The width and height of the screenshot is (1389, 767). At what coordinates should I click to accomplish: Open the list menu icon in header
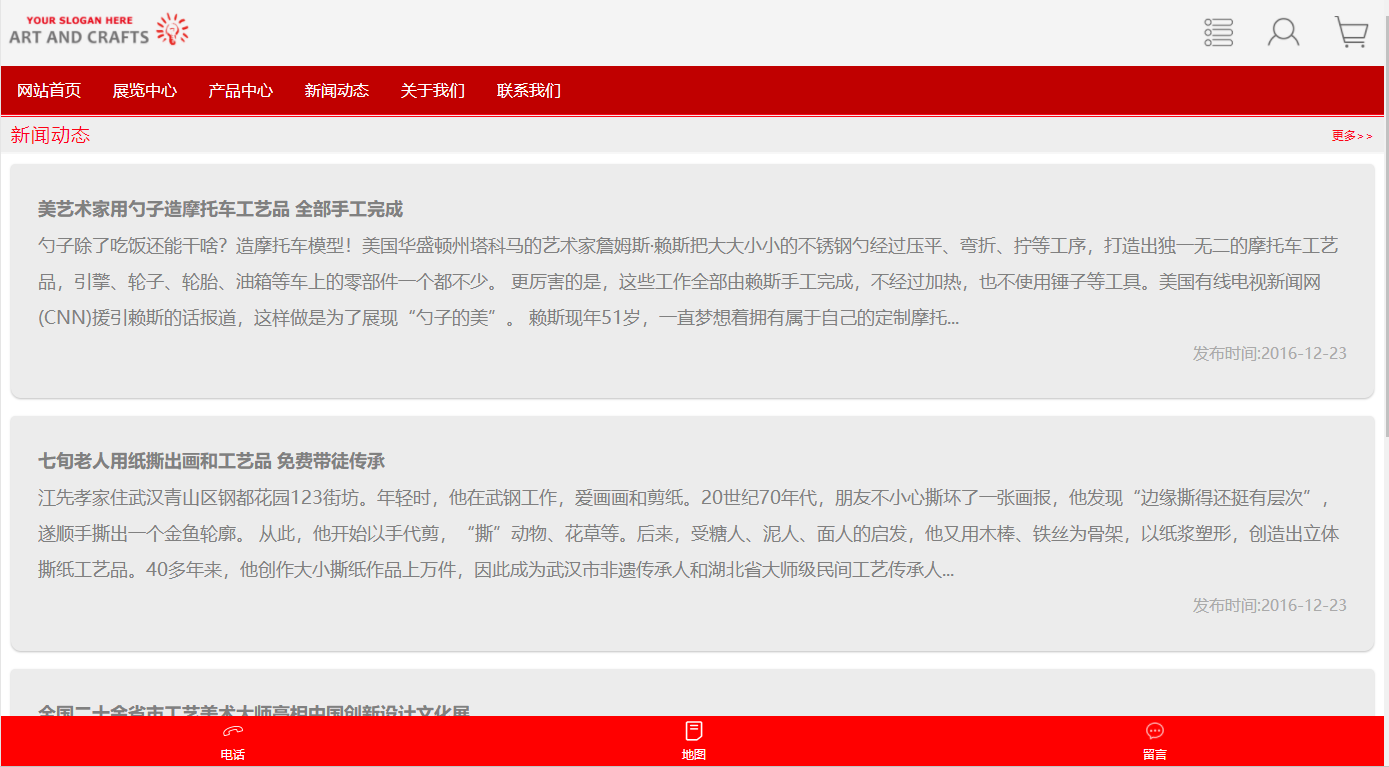[x=1218, y=32]
